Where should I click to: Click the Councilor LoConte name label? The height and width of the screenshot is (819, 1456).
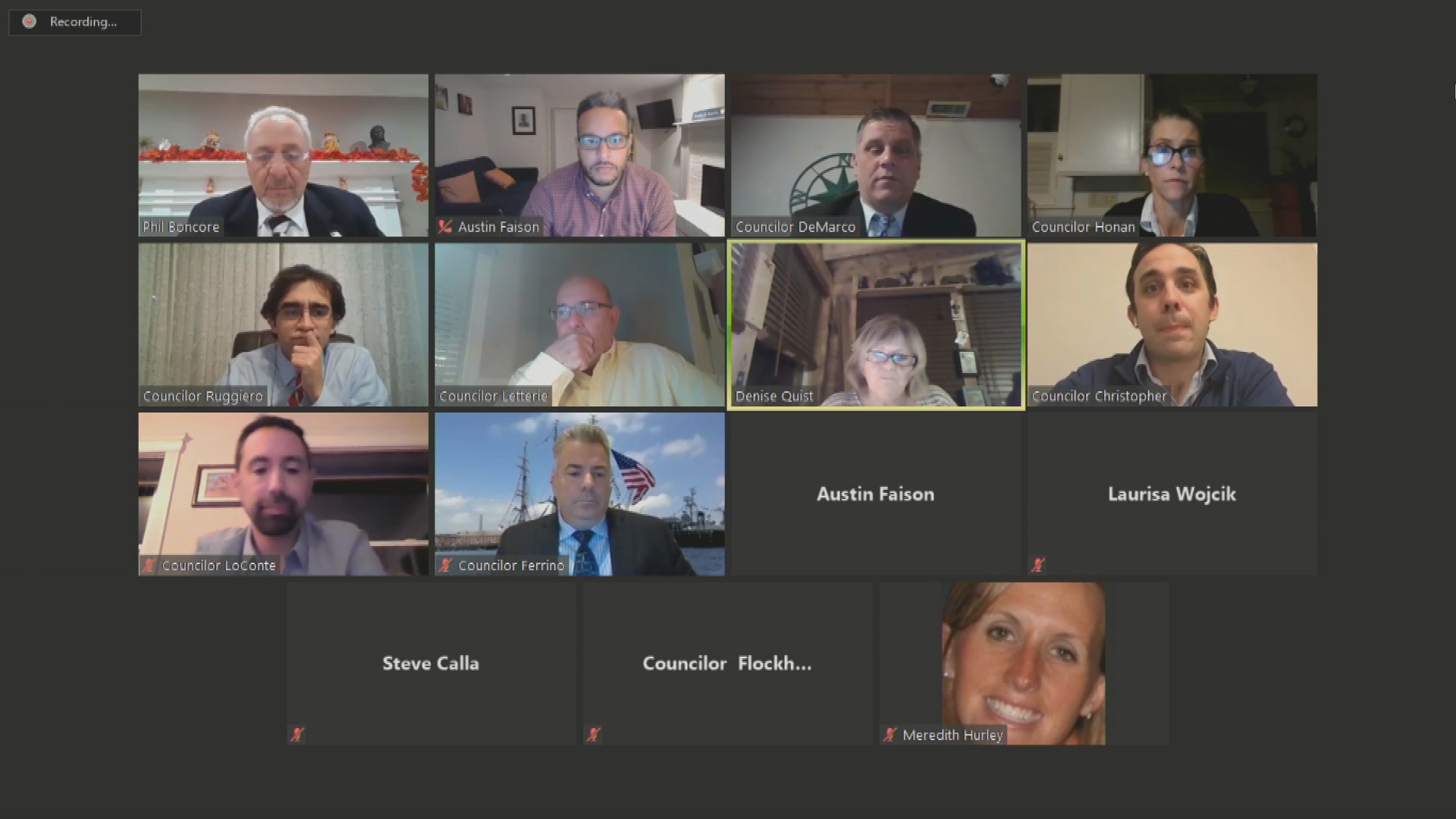click(219, 565)
